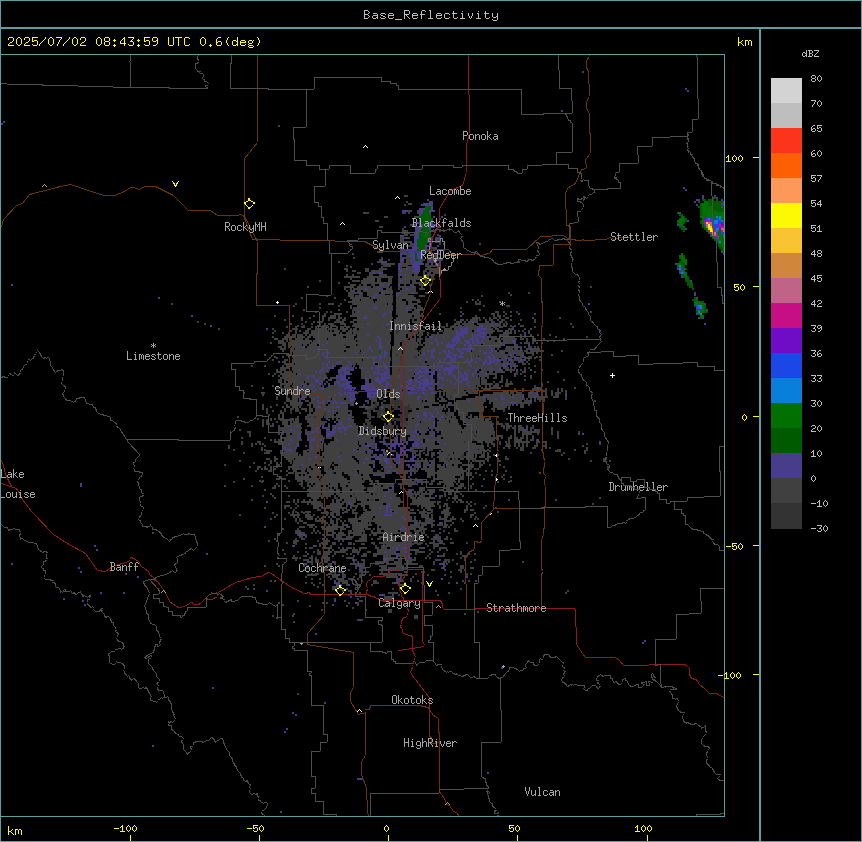Click the Okotoks map label
The image size is (862, 842).
412,700
